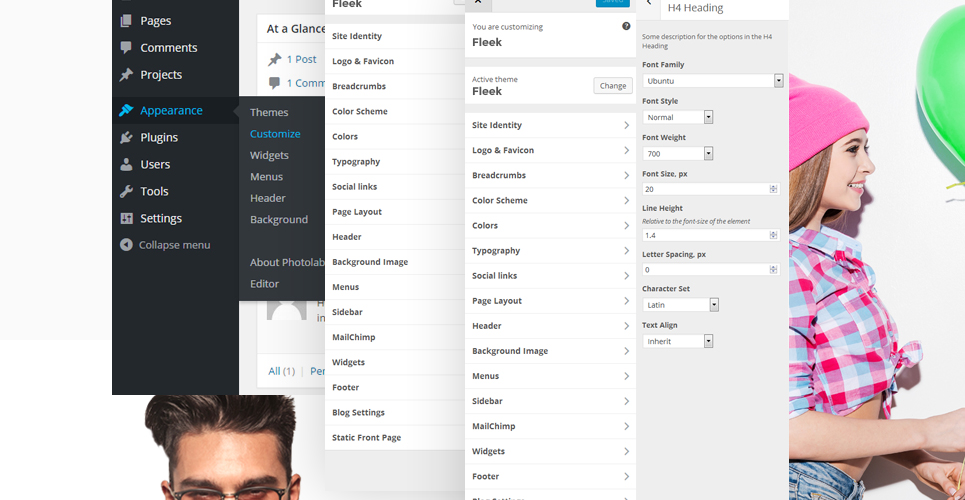Click Collapse menu text in sidebar
The image size is (965, 500).
pos(175,244)
